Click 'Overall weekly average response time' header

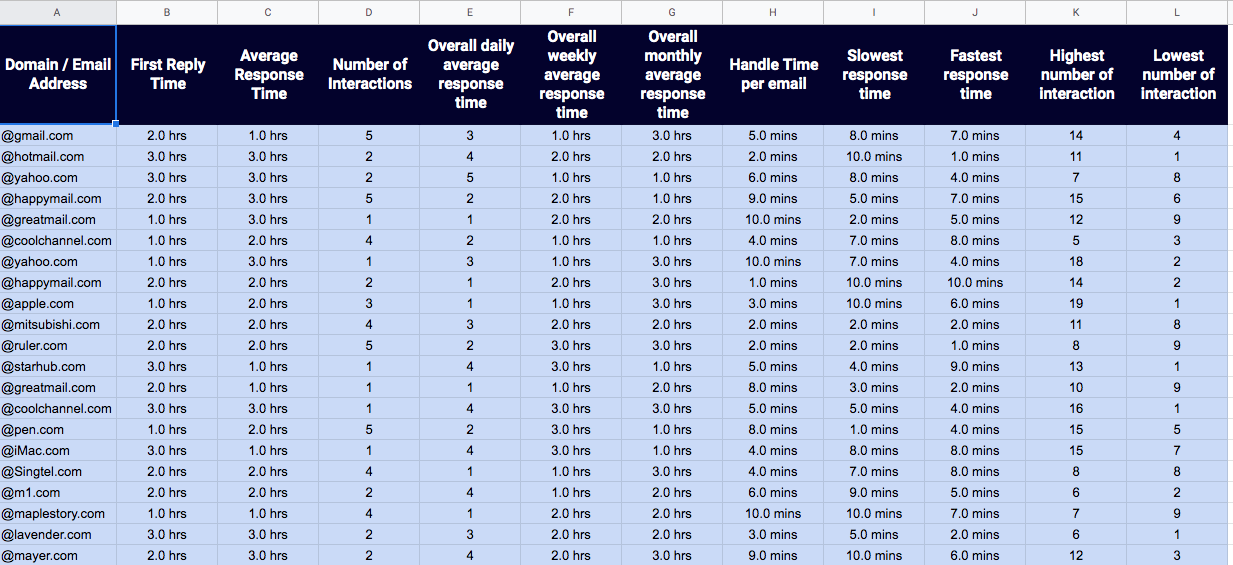coord(571,74)
